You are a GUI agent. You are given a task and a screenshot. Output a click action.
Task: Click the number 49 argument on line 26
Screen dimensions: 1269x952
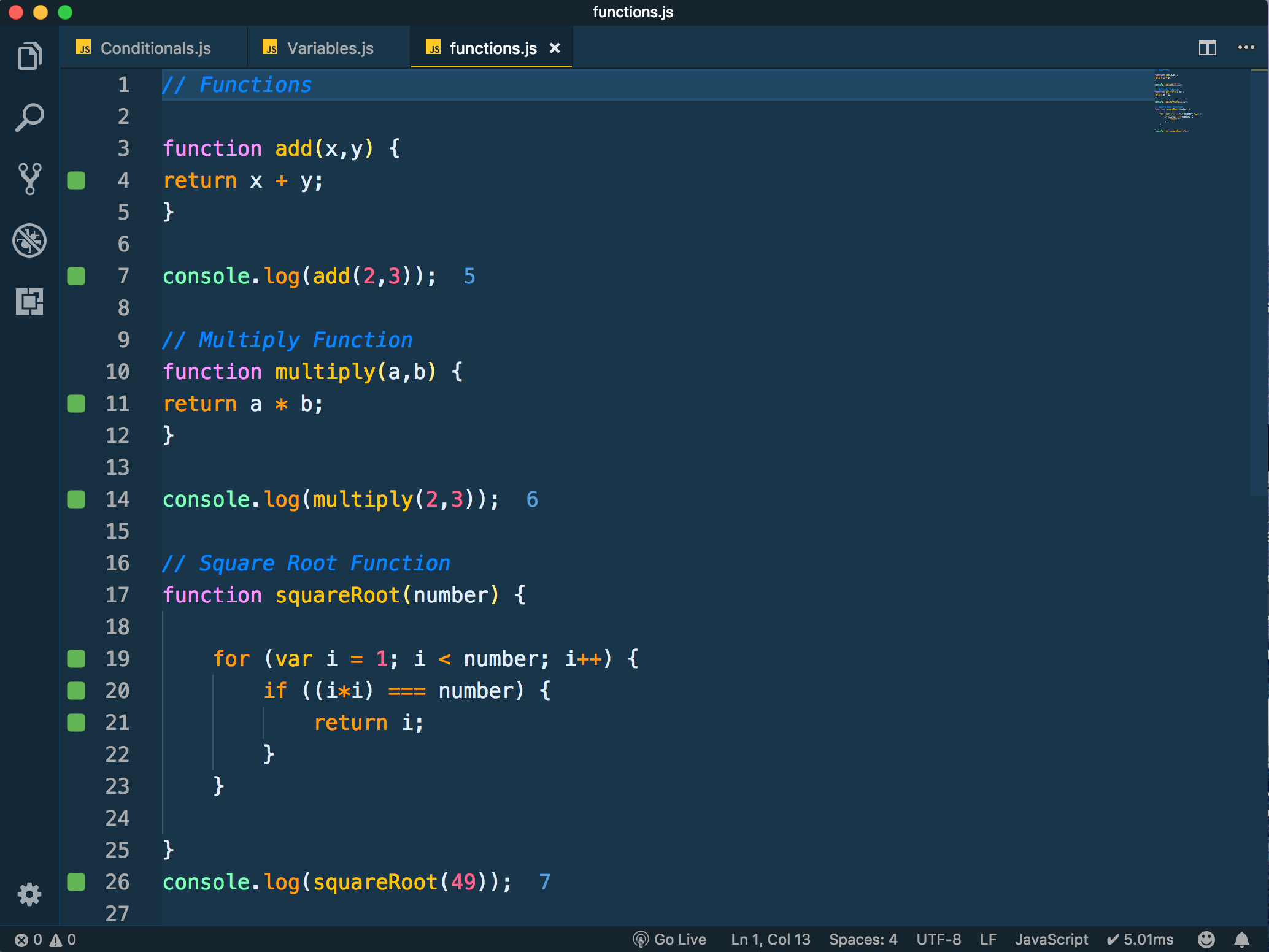tap(463, 882)
